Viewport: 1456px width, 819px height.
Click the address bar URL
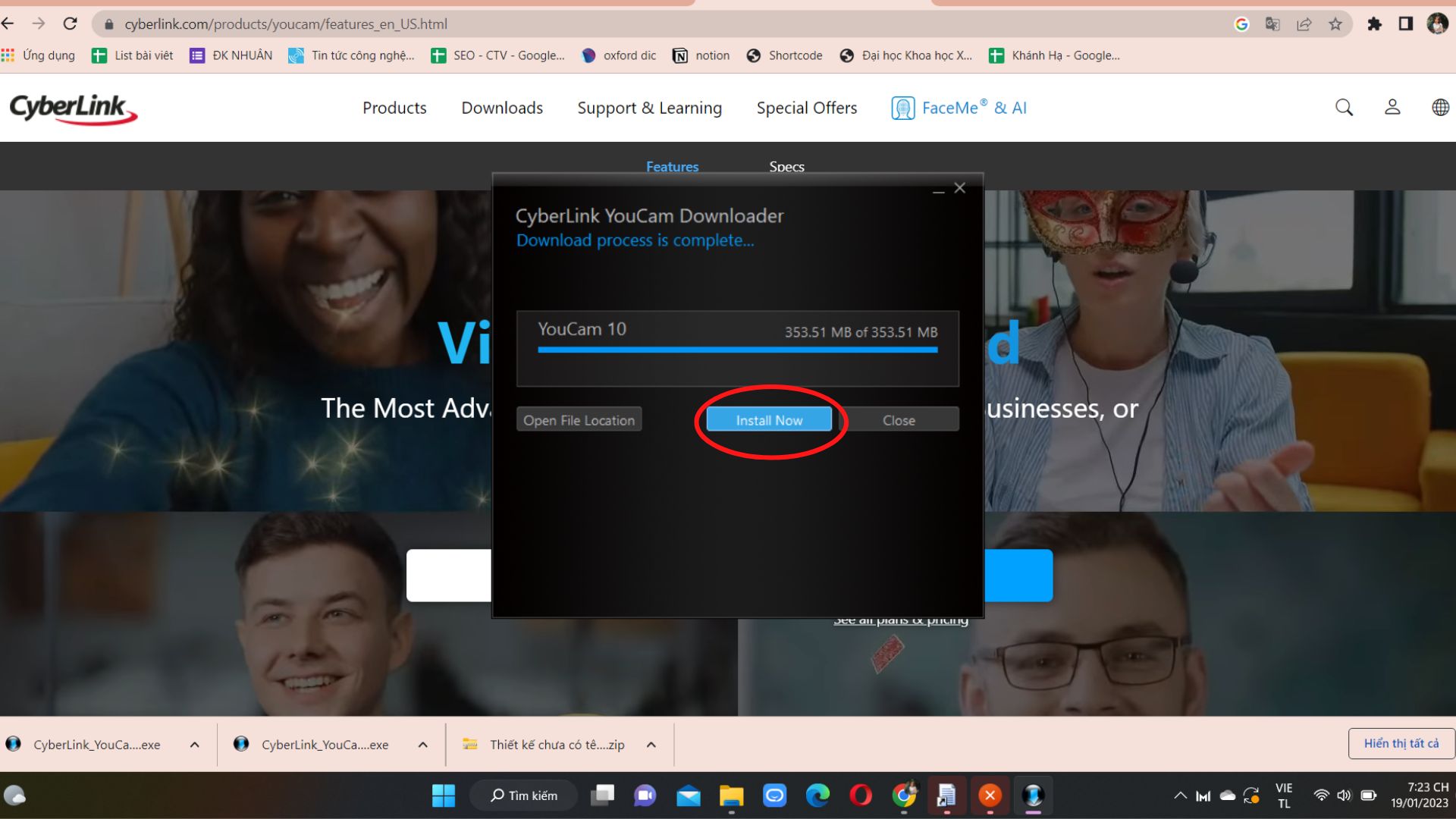tap(286, 24)
